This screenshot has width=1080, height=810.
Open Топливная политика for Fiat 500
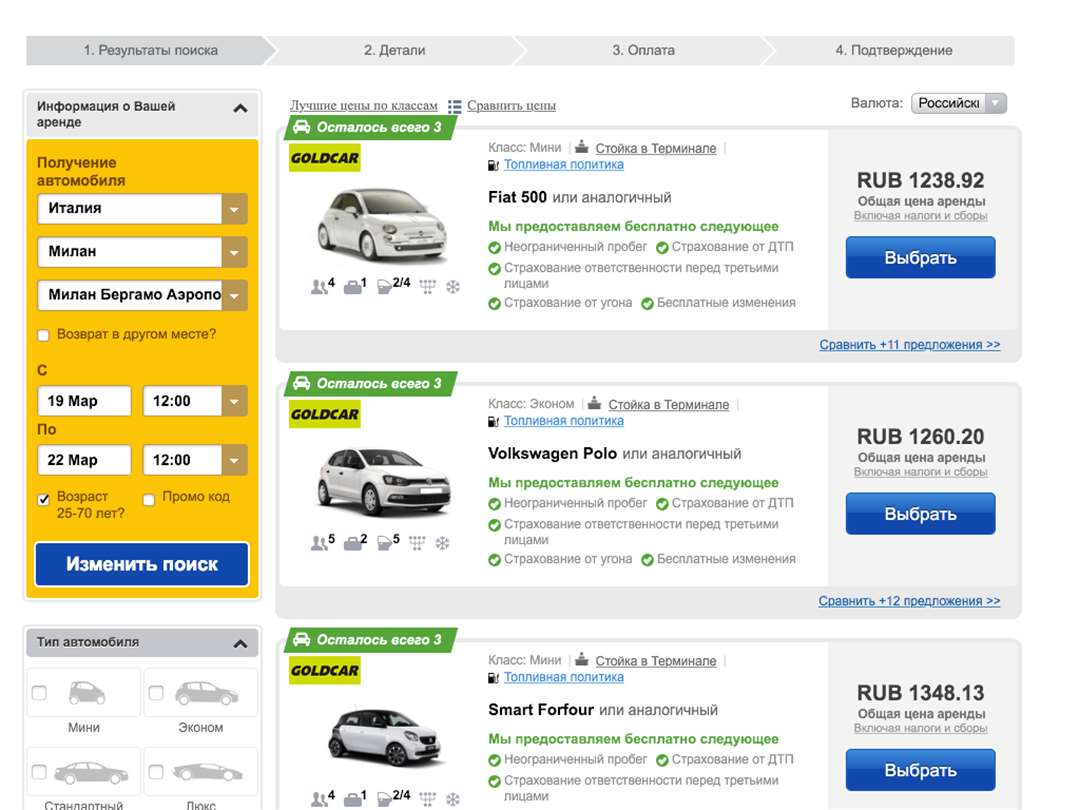tap(563, 165)
